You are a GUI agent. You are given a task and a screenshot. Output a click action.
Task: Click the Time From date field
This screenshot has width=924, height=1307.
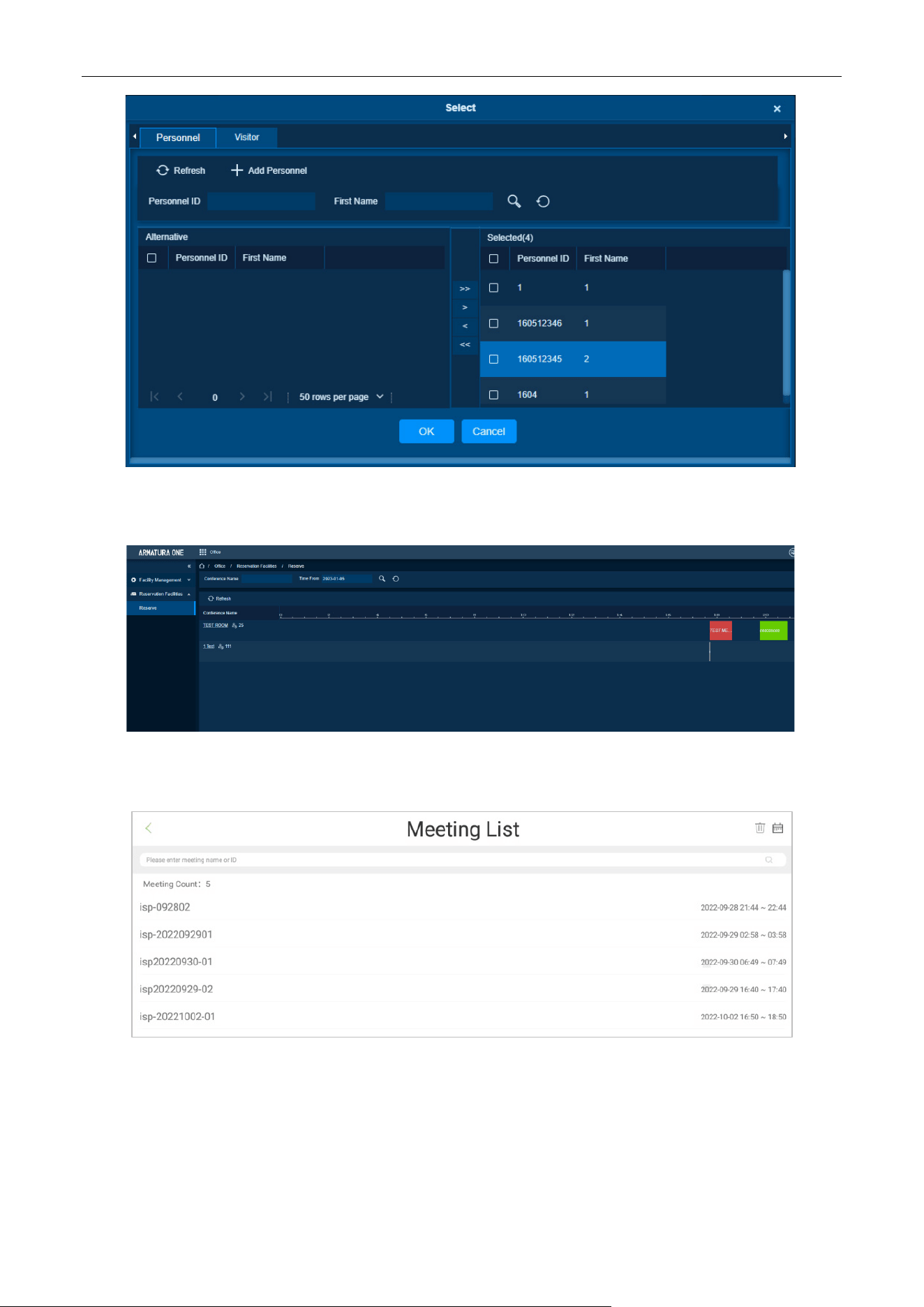(346, 579)
